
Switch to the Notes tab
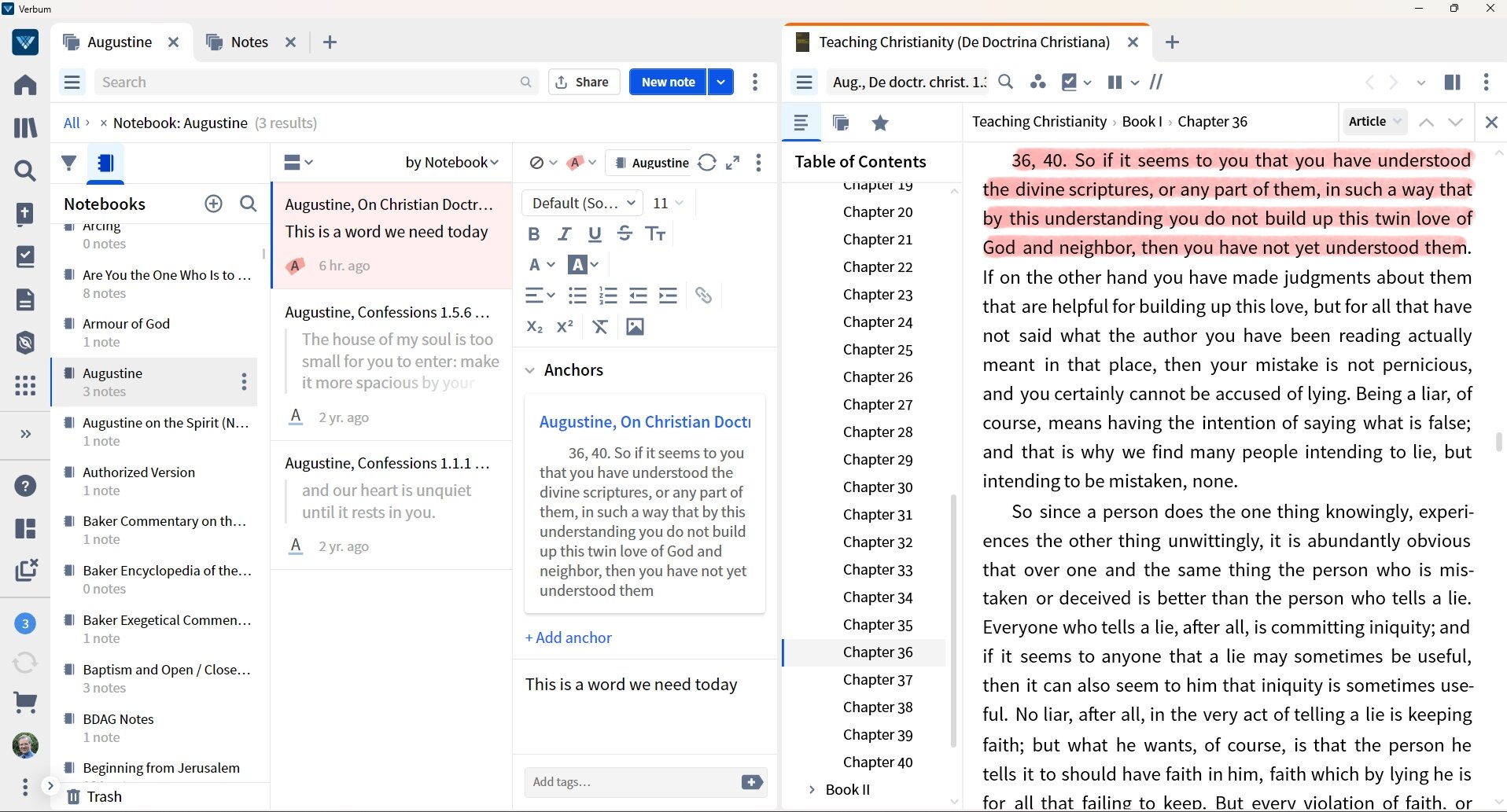click(249, 42)
